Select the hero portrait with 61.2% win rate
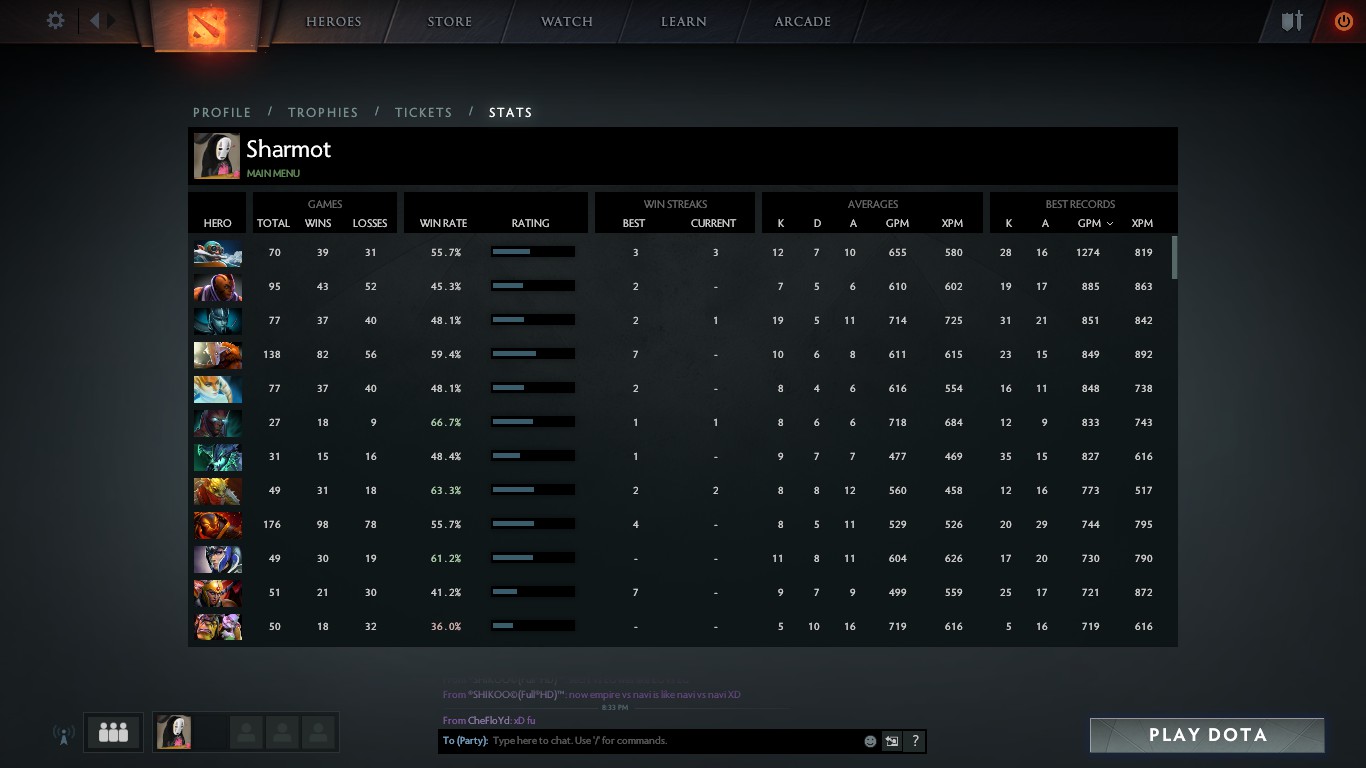1366x768 pixels. (217, 559)
